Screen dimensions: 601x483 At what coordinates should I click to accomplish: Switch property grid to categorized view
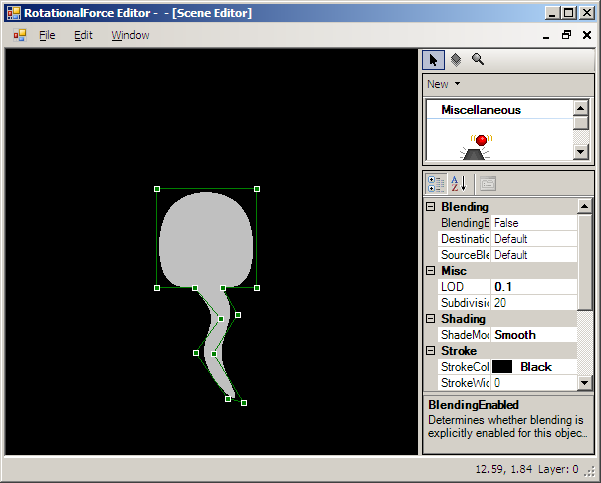(436, 183)
